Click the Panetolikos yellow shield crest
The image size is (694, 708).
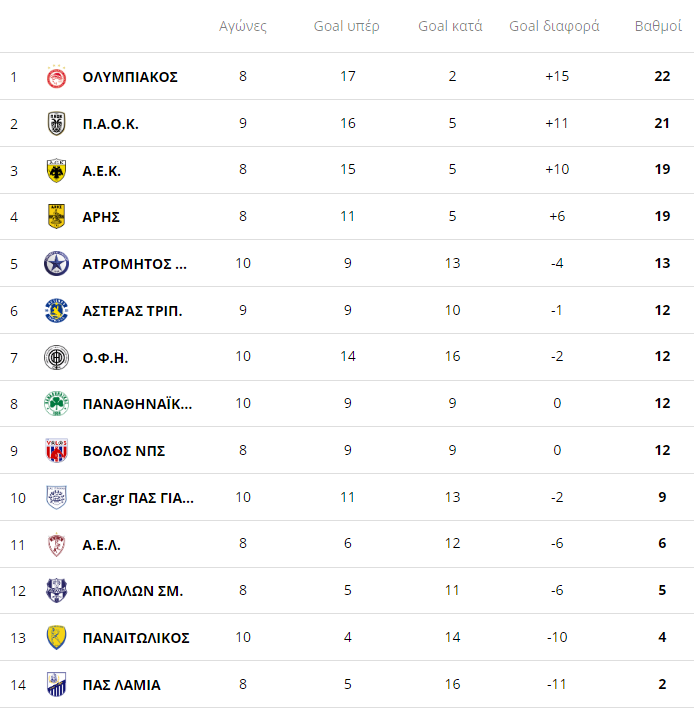pos(56,637)
